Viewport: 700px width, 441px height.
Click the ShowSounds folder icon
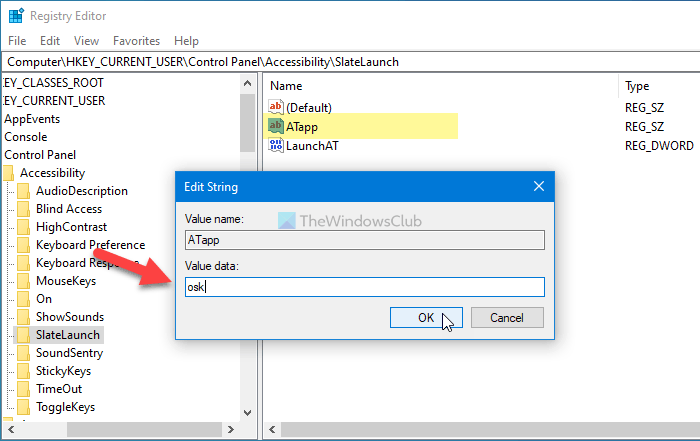pos(23,317)
